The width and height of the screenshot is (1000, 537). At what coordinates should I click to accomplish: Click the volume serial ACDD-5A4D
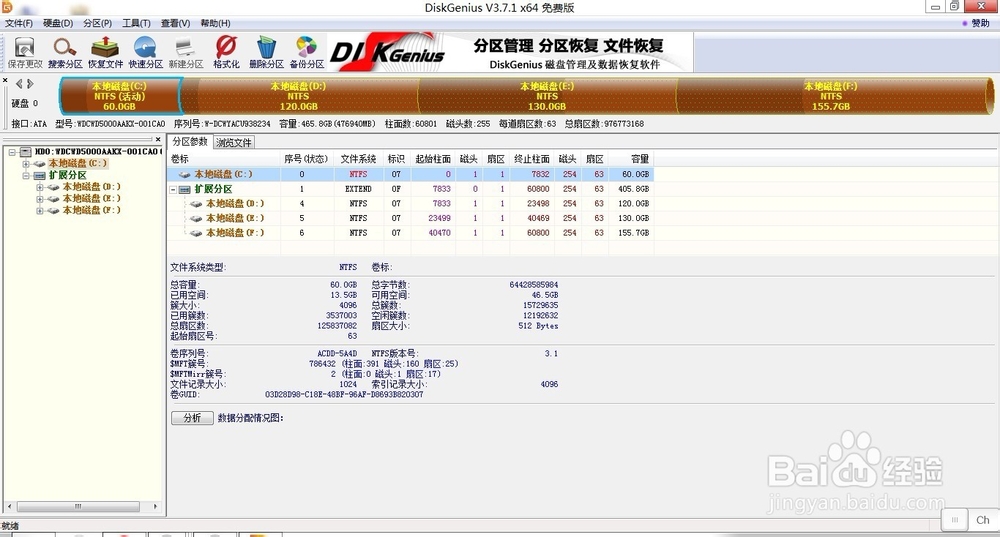(337, 353)
